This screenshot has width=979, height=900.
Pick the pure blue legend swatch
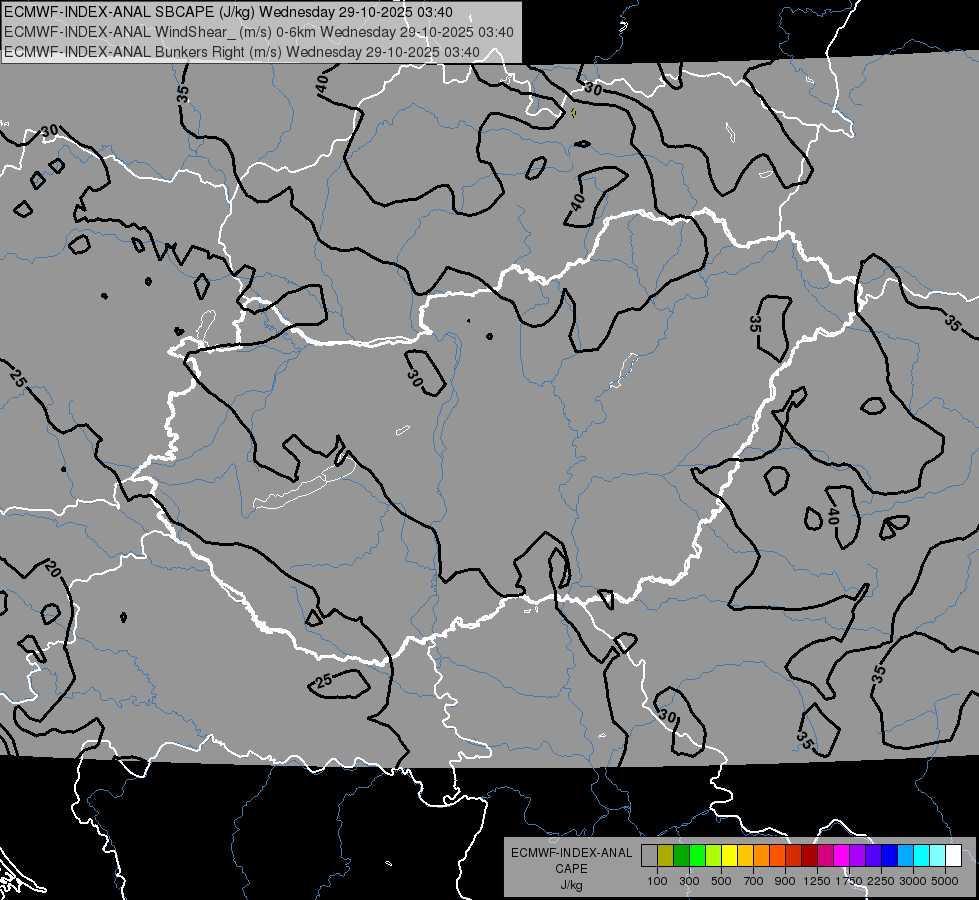tap(890, 855)
